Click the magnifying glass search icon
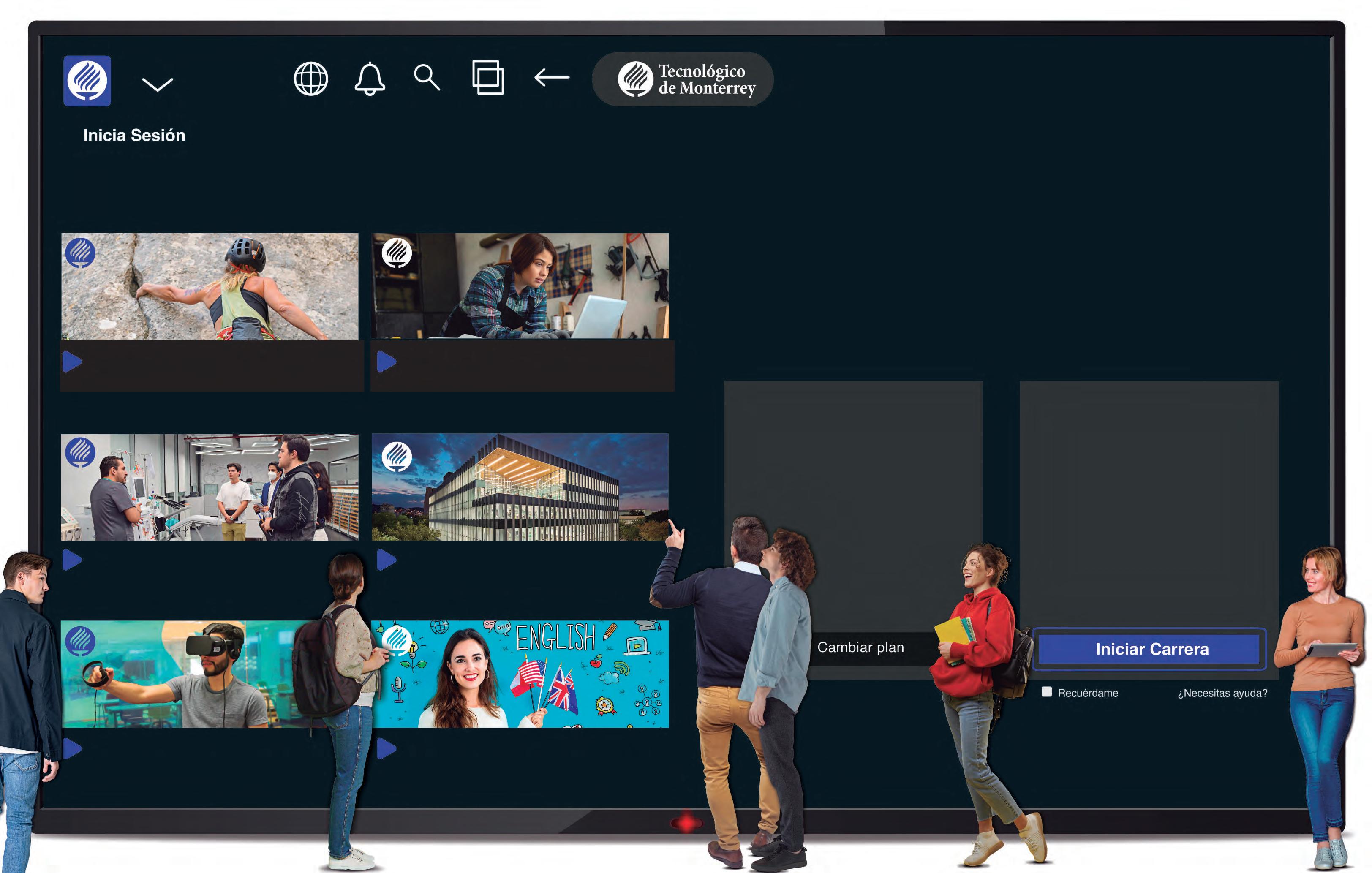Image resolution: width=1372 pixels, height=873 pixels. (427, 77)
